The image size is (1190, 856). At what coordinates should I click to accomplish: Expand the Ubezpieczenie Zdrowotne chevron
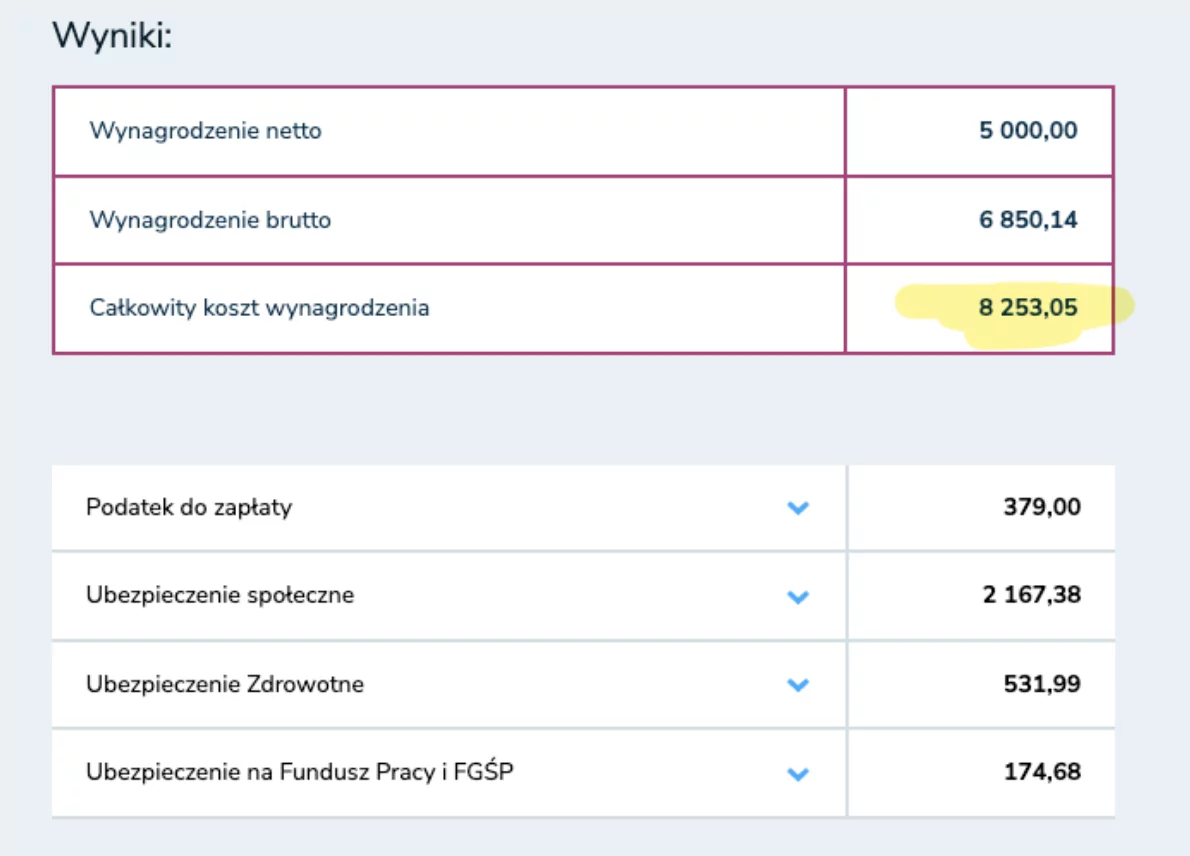pyautogui.click(x=798, y=685)
